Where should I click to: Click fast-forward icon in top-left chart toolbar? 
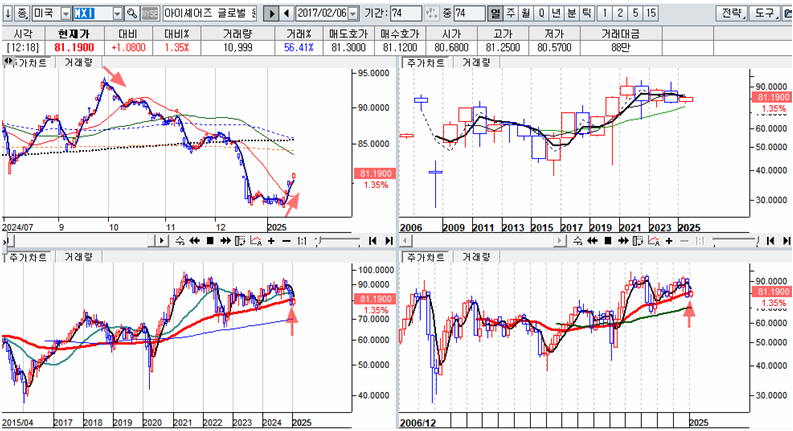[x=225, y=241]
